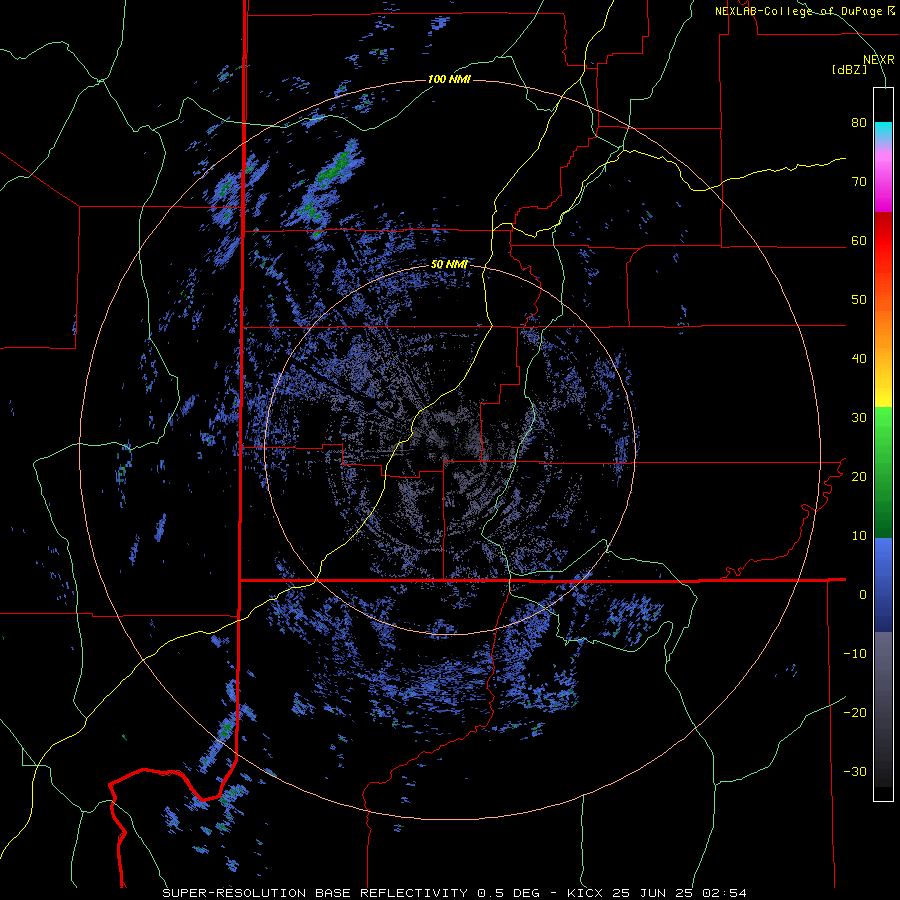Click the '50 NMI' range ring label

(449, 265)
